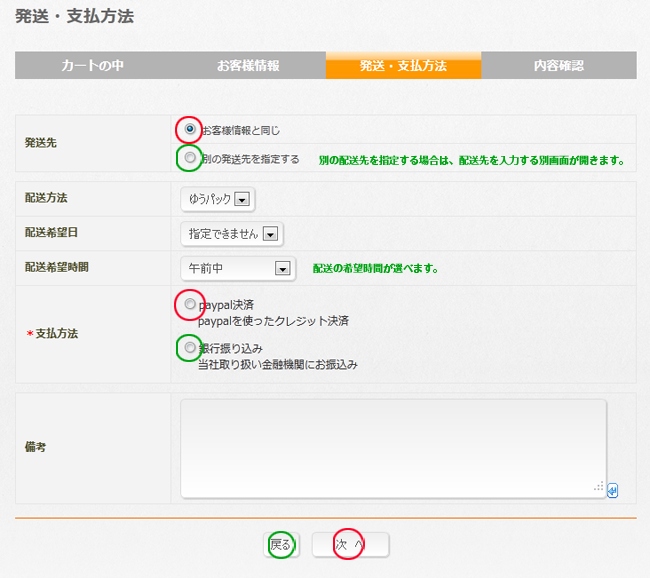Click the green 配送の希望時間が選べます hint text
Screen dimensions: 650x578
click(x=375, y=269)
